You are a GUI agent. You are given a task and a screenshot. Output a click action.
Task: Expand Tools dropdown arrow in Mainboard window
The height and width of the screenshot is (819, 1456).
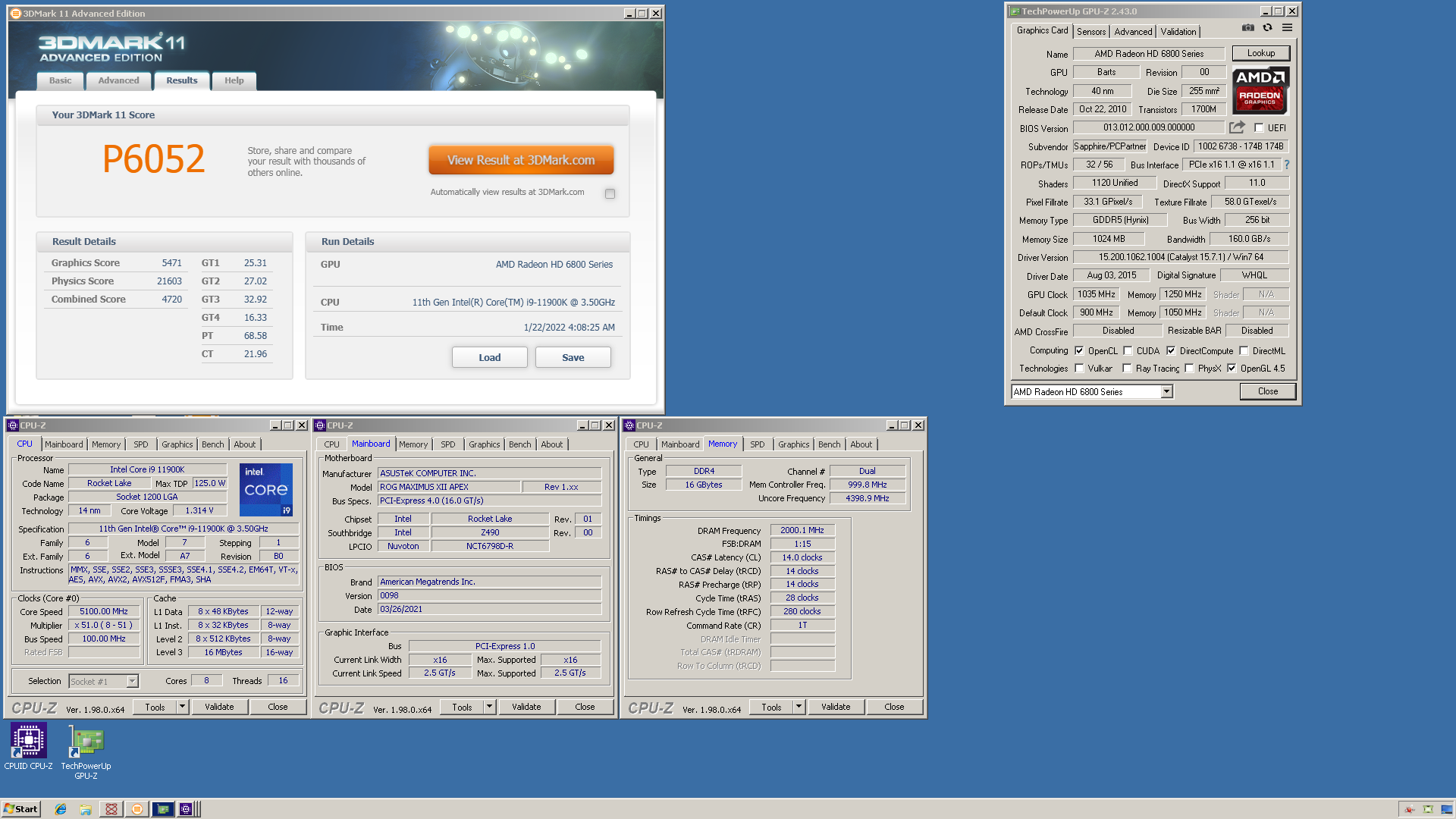click(x=489, y=707)
